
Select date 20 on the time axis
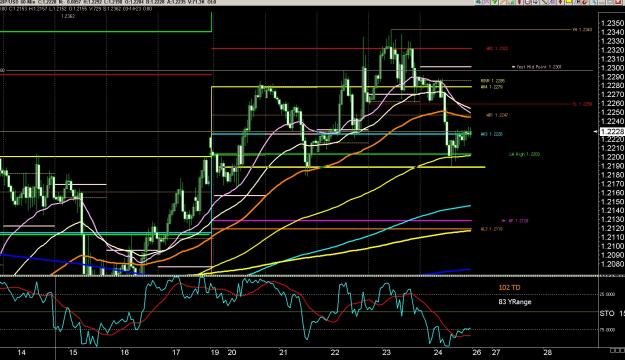coord(232,352)
